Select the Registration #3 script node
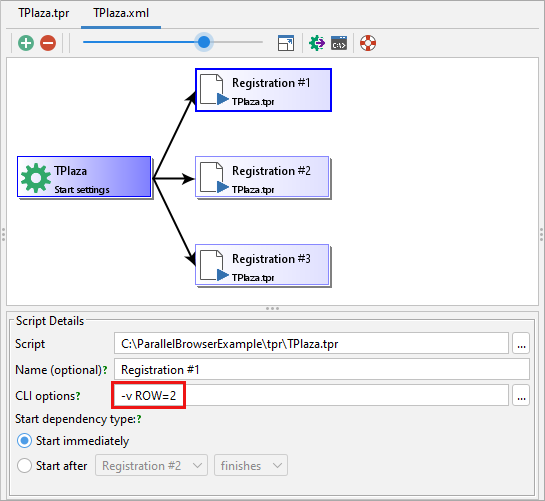Image resolution: width=545 pixels, height=501 pixels. (x=262, y=265)
